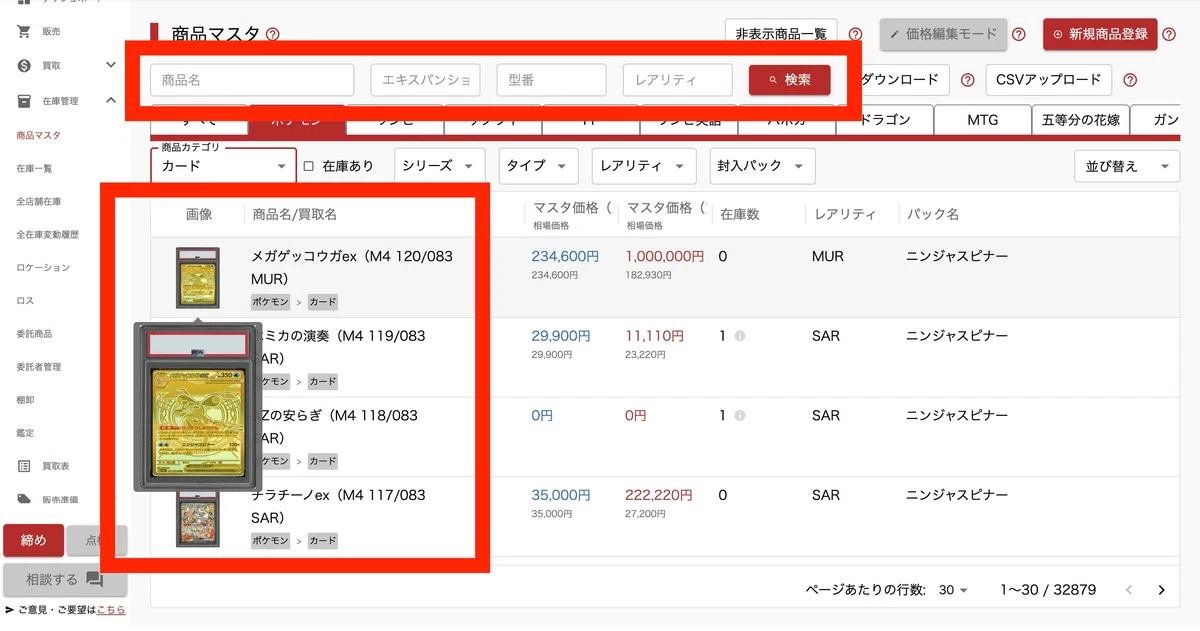The width and height of the screenshot is (1200, 631).
Task: Open 全在庫変動履歴 in the sidebar
Action: coord(47,234)
